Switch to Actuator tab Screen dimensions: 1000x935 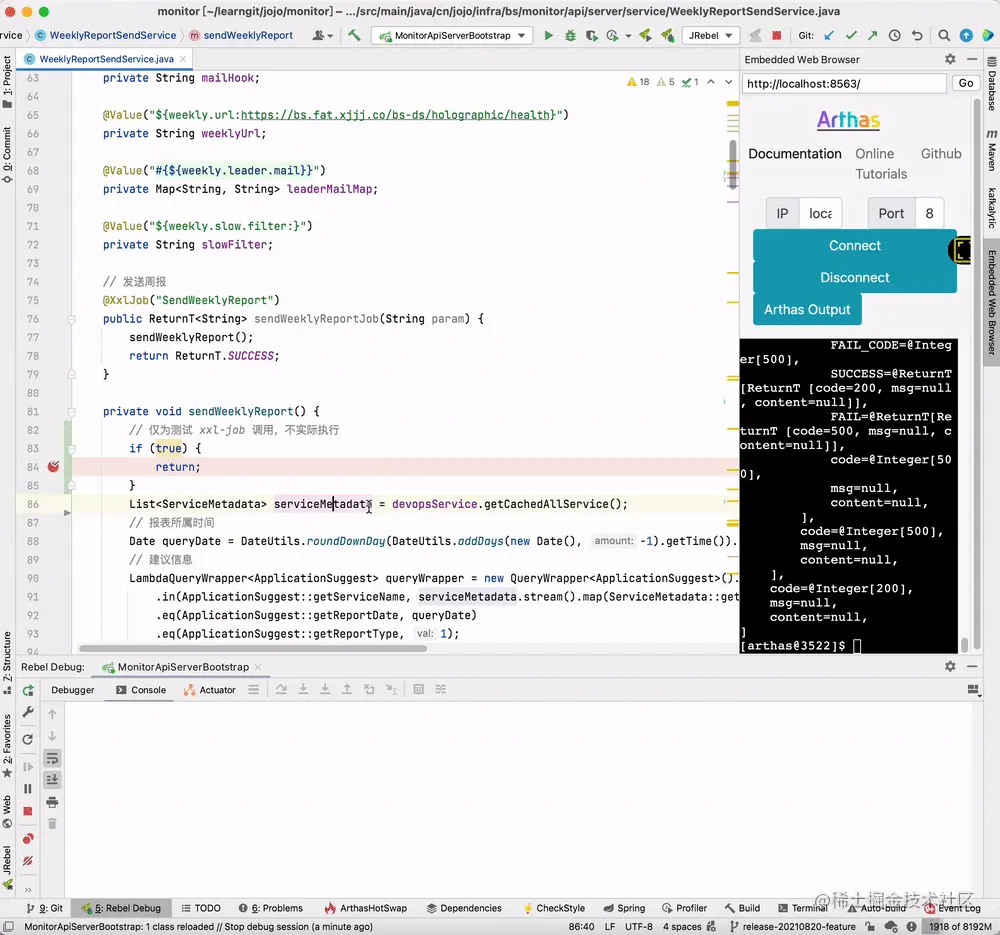210,690
